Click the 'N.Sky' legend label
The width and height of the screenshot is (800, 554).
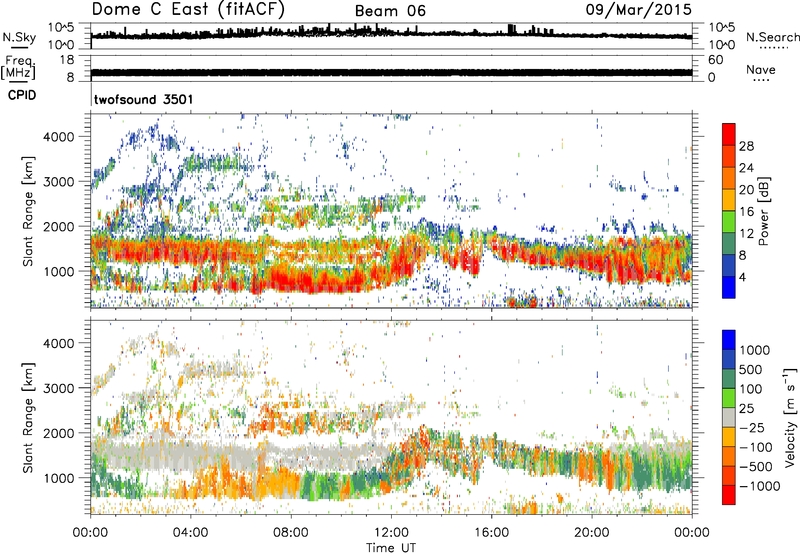click(19, 37)
